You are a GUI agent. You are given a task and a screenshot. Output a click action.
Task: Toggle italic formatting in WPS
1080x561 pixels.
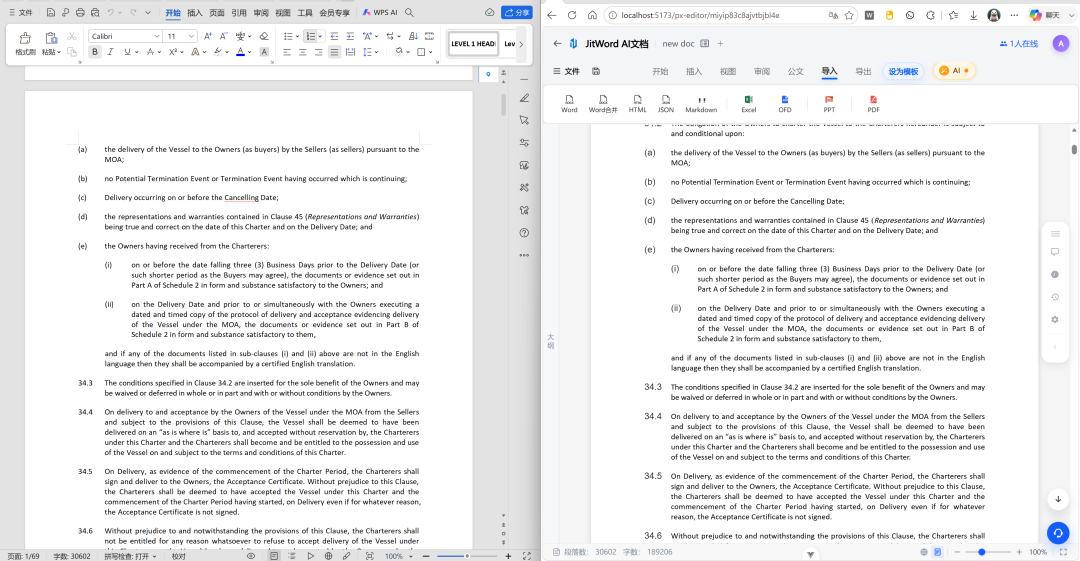(x=110, y=52)
